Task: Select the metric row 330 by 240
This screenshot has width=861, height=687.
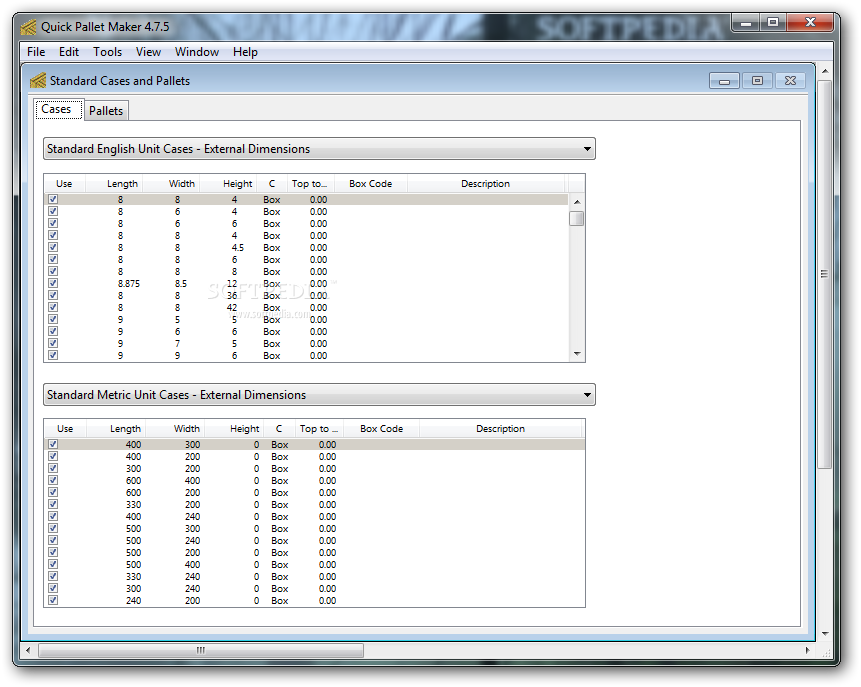Action: [315, 577]
